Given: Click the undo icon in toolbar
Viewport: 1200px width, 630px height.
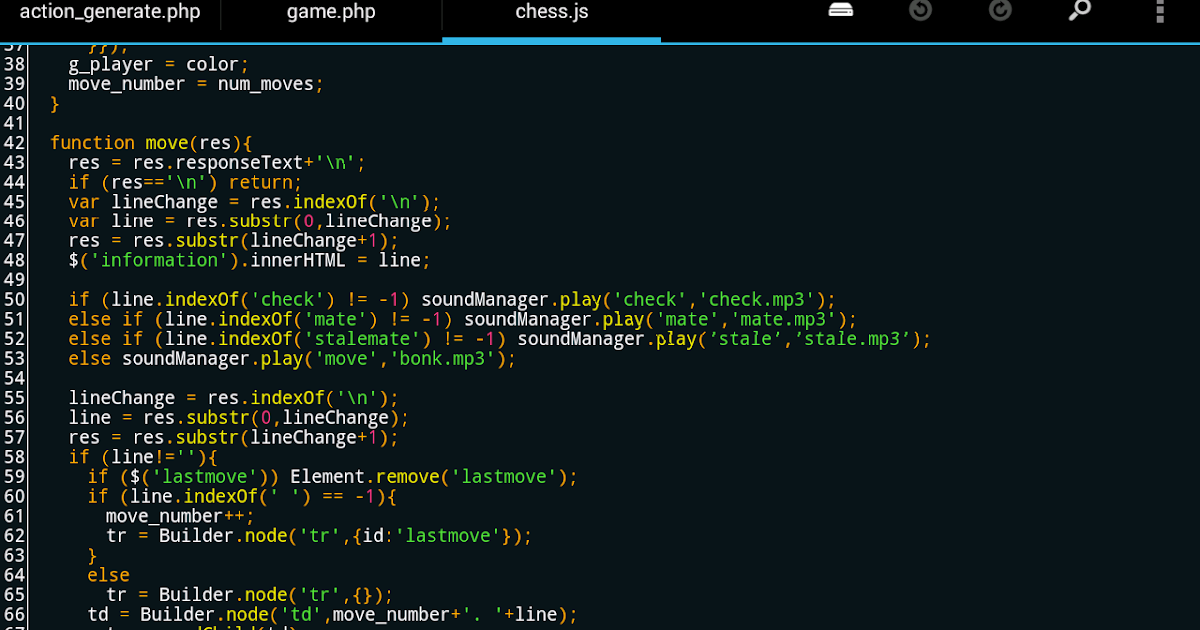Looking at the screenshot, I should click(x=921, y=11).
